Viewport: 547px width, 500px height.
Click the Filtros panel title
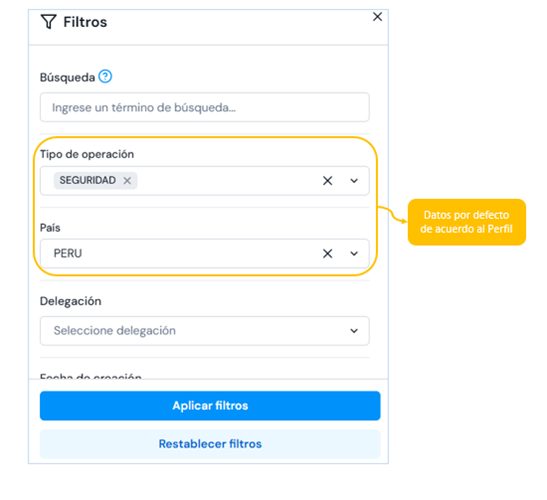[85, 22]
